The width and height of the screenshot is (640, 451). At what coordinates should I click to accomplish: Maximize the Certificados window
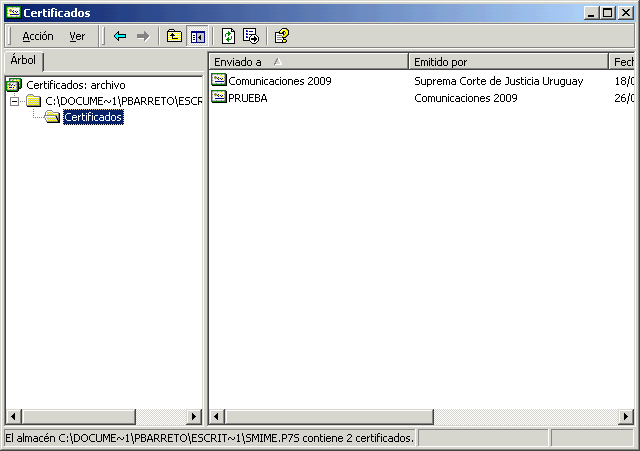point(607,13)
